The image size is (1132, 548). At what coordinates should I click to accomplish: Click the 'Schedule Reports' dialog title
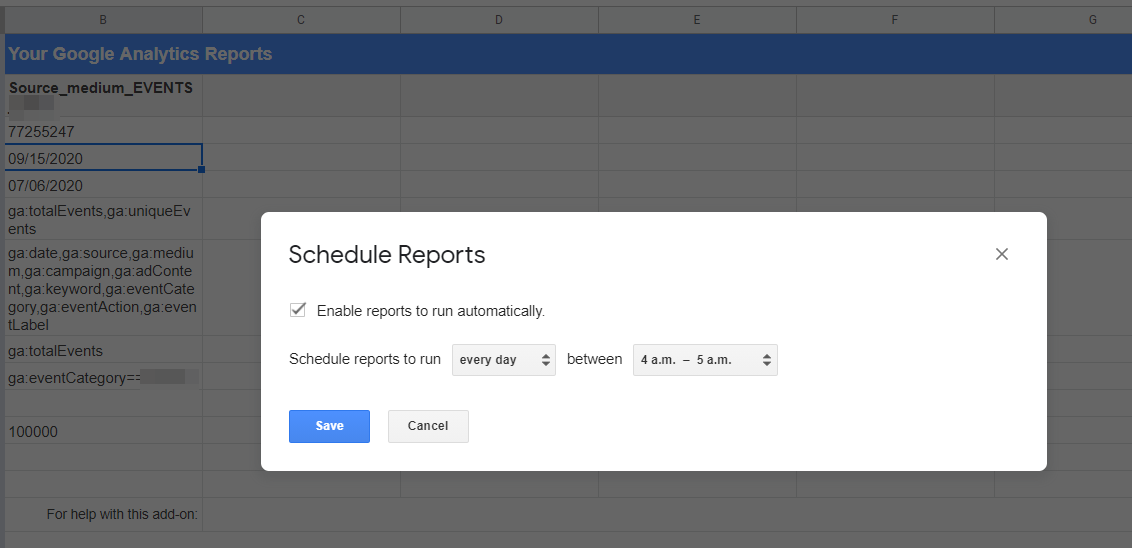387,255
